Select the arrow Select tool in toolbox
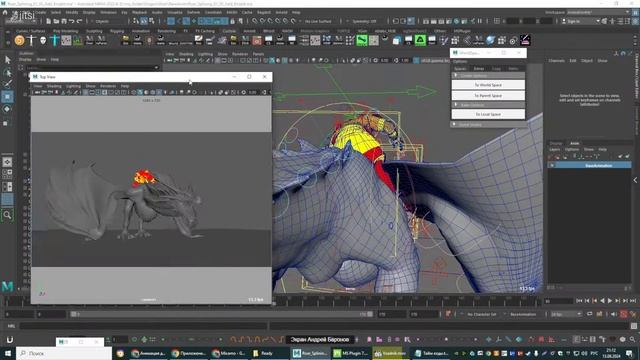The height and width of the screenshot is (360, 640). click(x=7, y=60)
